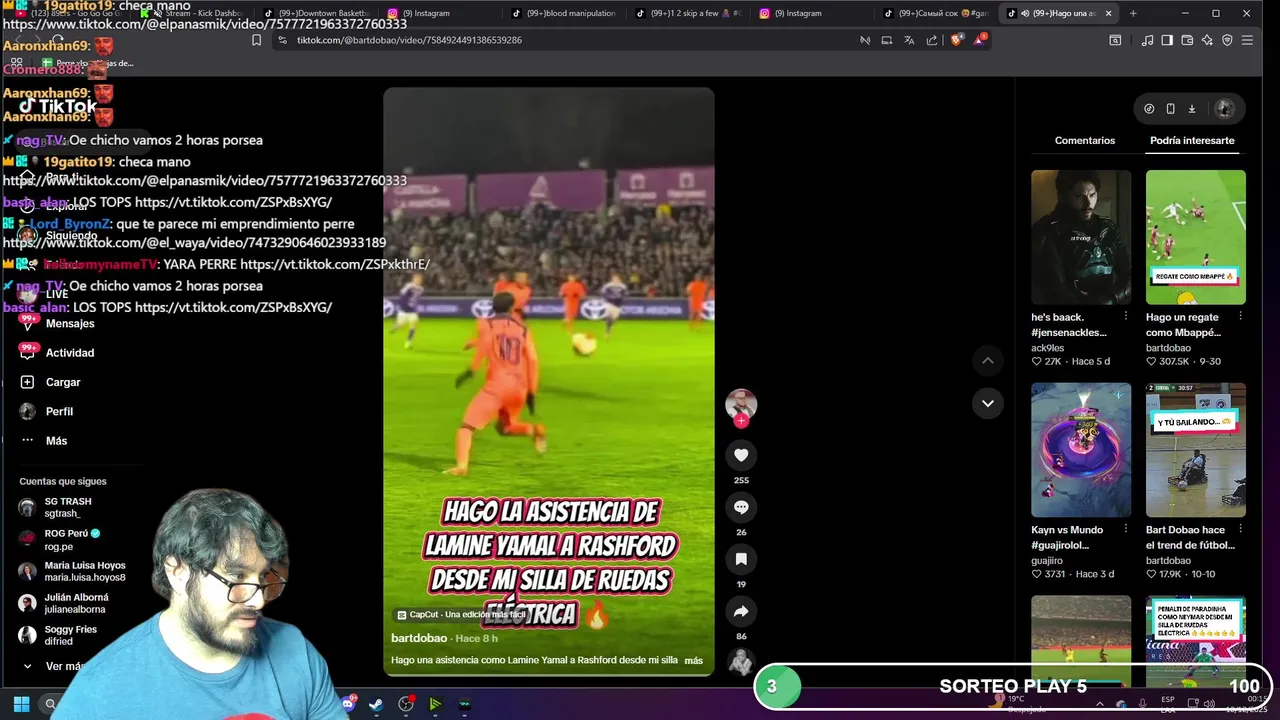Open Discord from the taskbar
Image resolution: width=1280 pixels, height=720 pixels.
tap(347, 704)
